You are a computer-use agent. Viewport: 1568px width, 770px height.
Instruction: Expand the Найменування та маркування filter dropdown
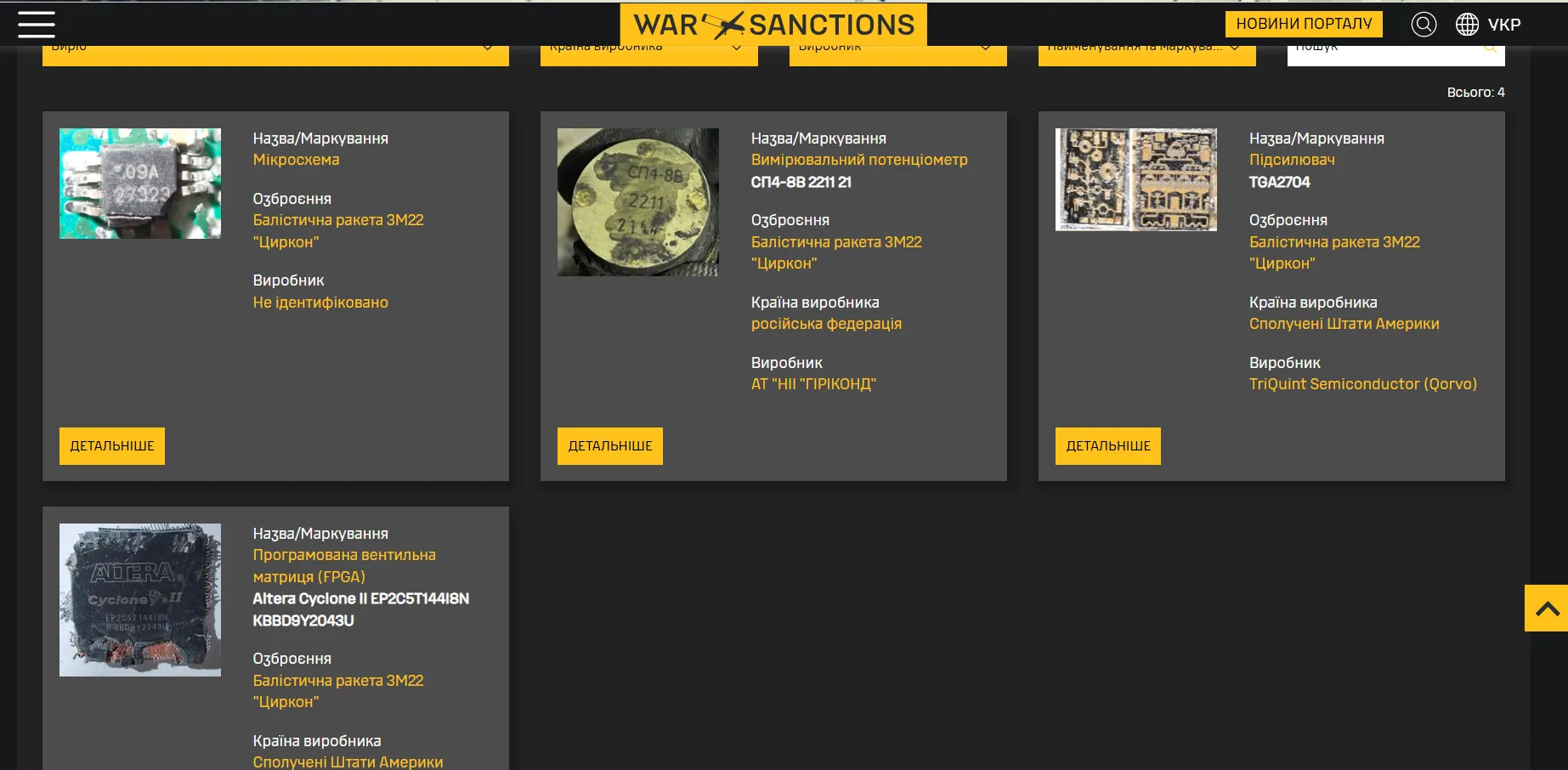click(x=1147, y=54)
